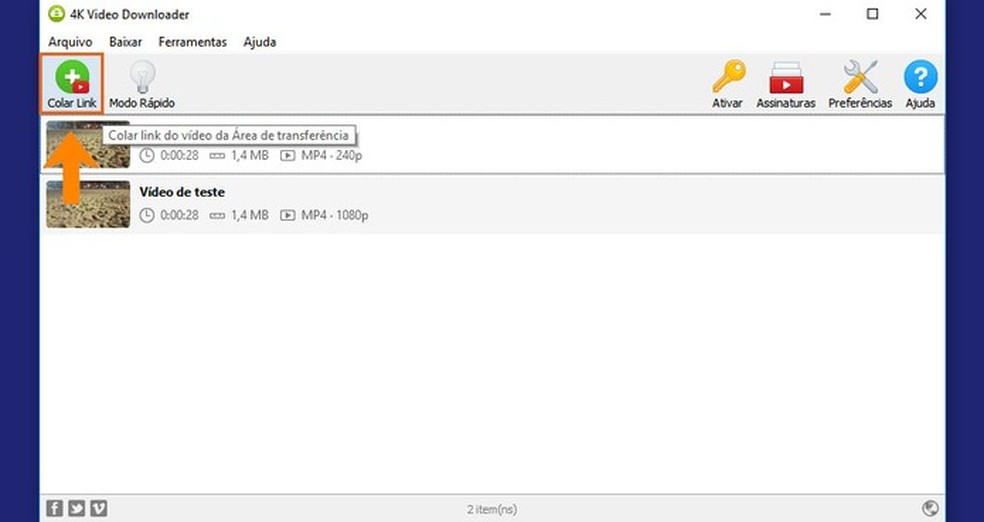Open the Arquivo menu

pyautogui.click(x=70, y=42)
